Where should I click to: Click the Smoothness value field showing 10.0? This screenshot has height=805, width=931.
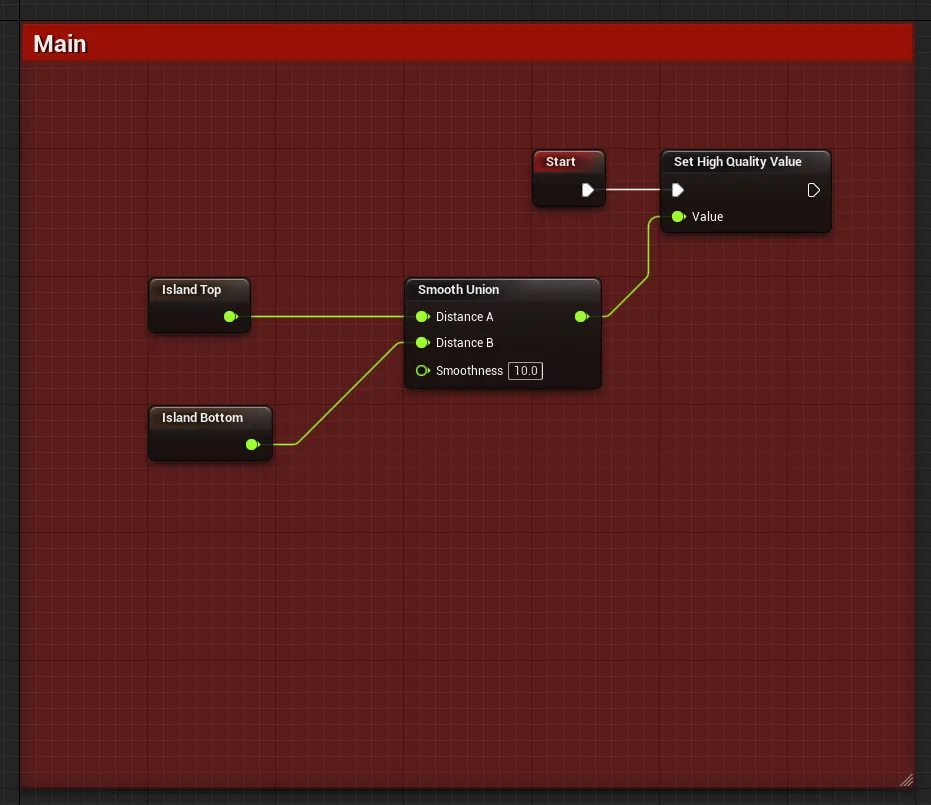(x=525, y=371)
